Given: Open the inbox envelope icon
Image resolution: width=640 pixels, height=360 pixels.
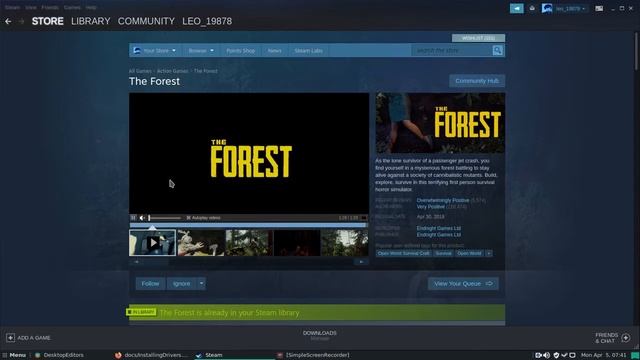Looking at the screenshot, I should [532, 8].
